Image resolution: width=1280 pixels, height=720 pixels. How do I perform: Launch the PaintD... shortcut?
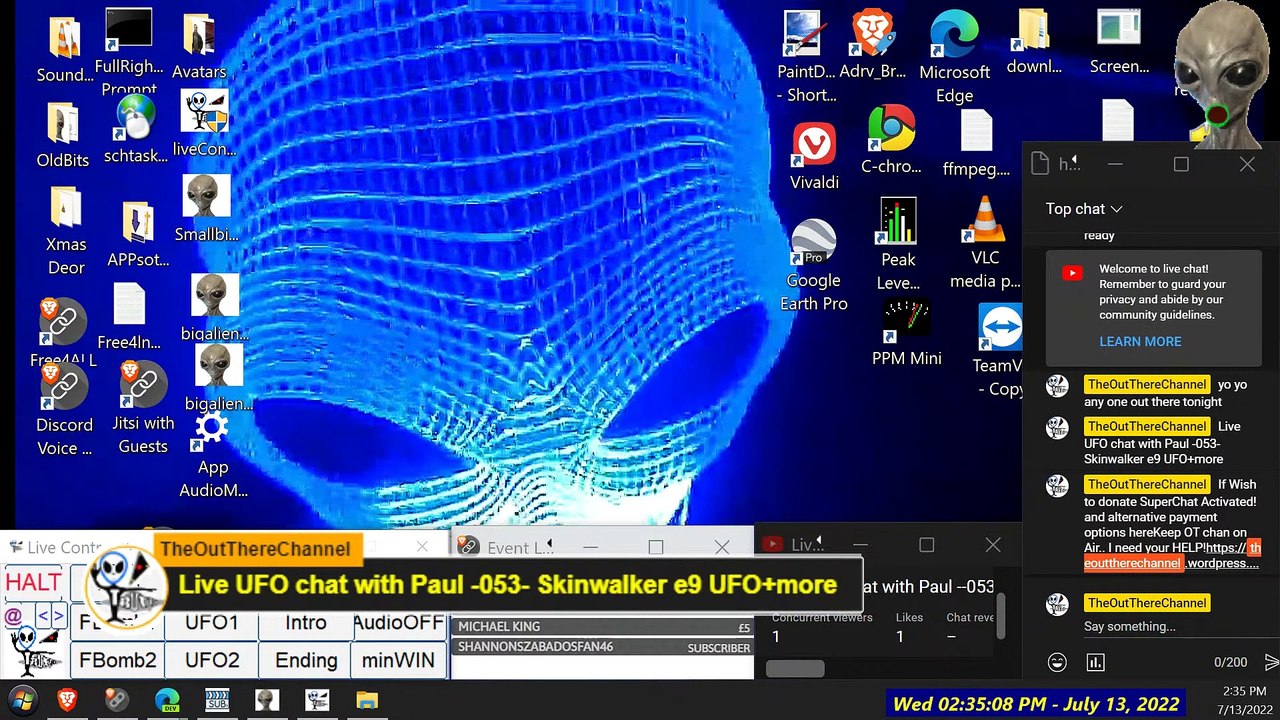click(x=805, y=58)
